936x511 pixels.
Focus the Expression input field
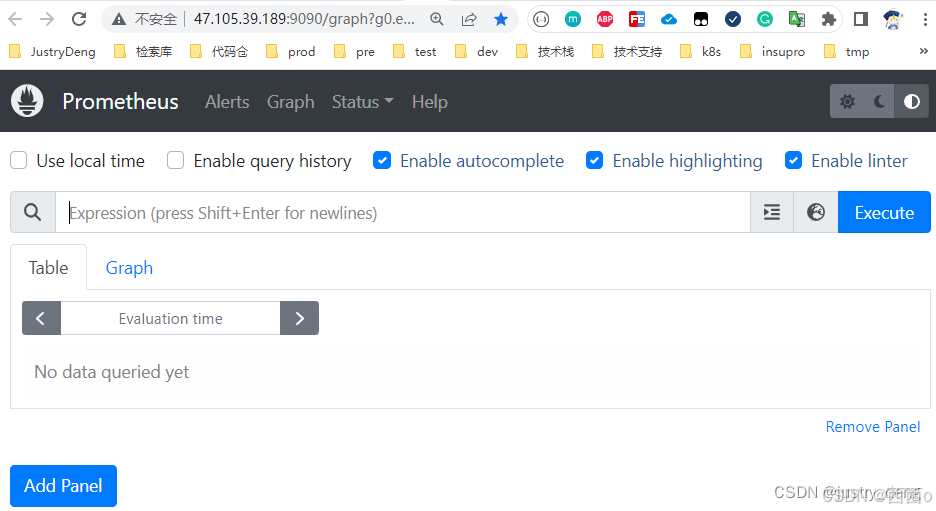pyautogui.click(x=403, y=212)
